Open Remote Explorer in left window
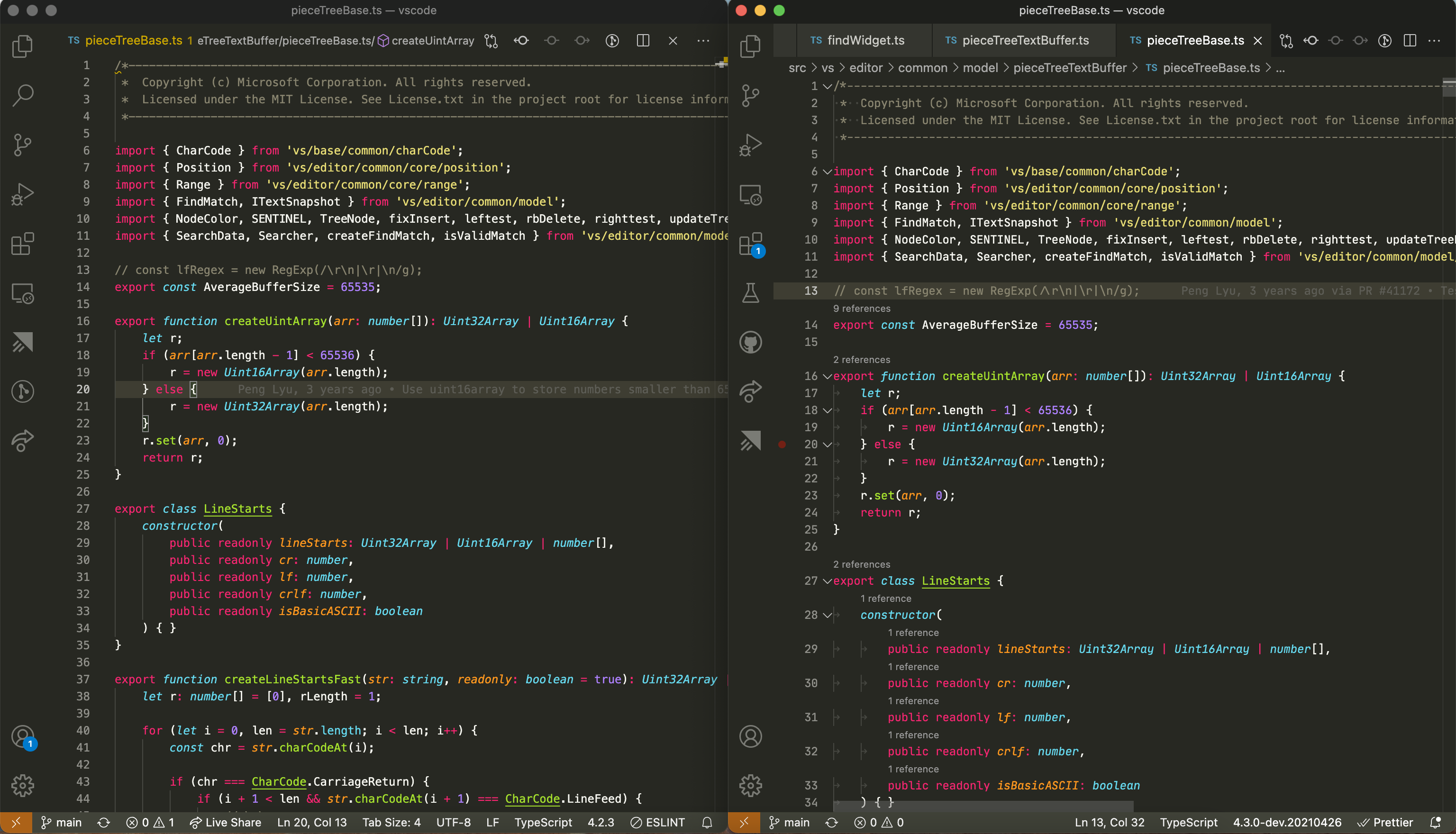The height and width of the screenshot is (834, 1456). (22, 293)
